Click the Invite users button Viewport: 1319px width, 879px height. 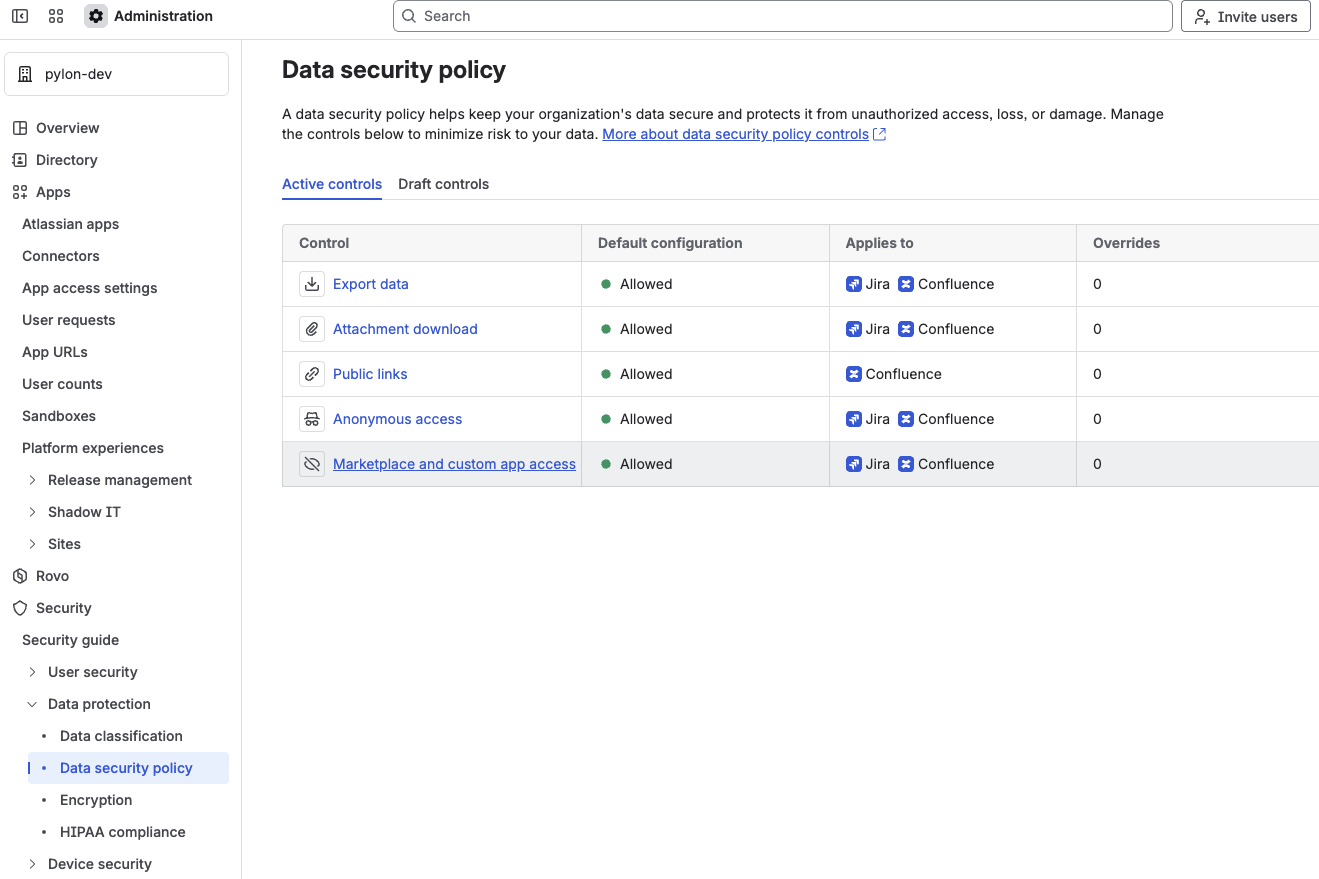point(1245,16)
